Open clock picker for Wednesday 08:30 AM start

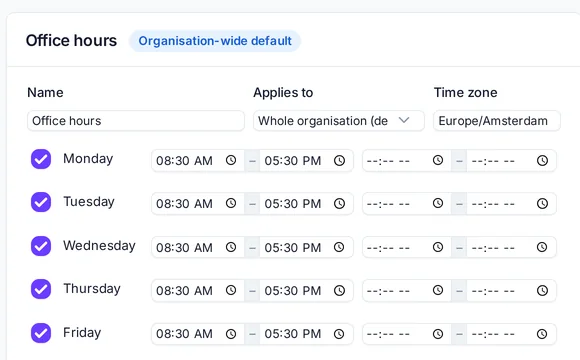tap(231, 247)
